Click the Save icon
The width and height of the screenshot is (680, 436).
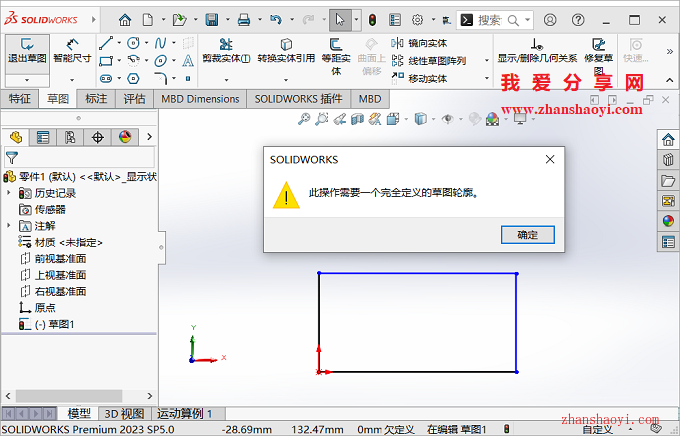[212, 20]
